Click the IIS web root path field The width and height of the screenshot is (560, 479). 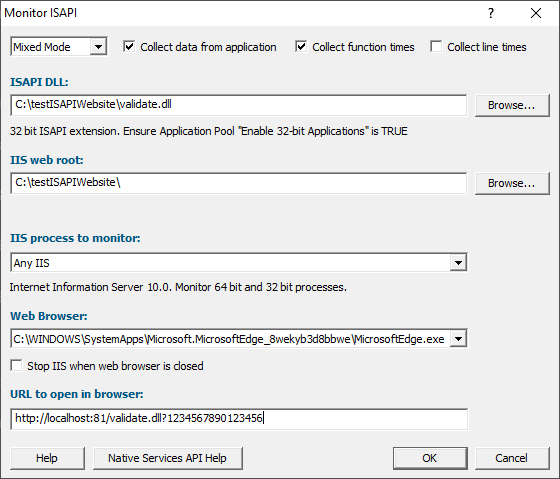coord(239,183)
